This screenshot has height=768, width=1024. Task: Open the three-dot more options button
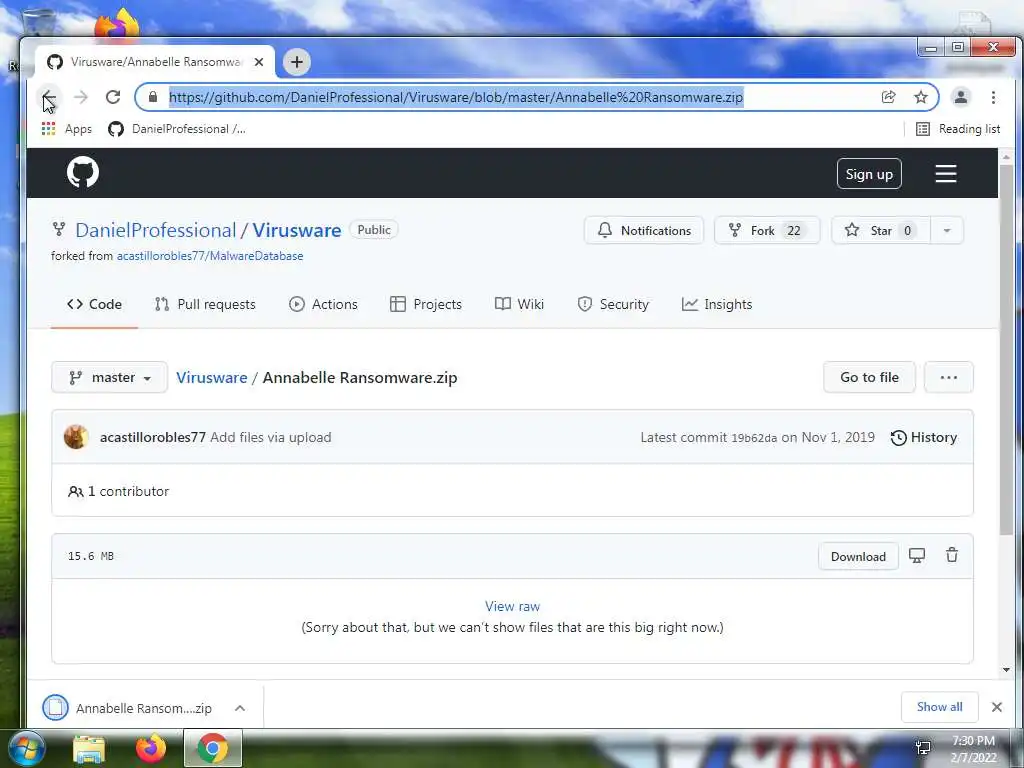[949, 377]
